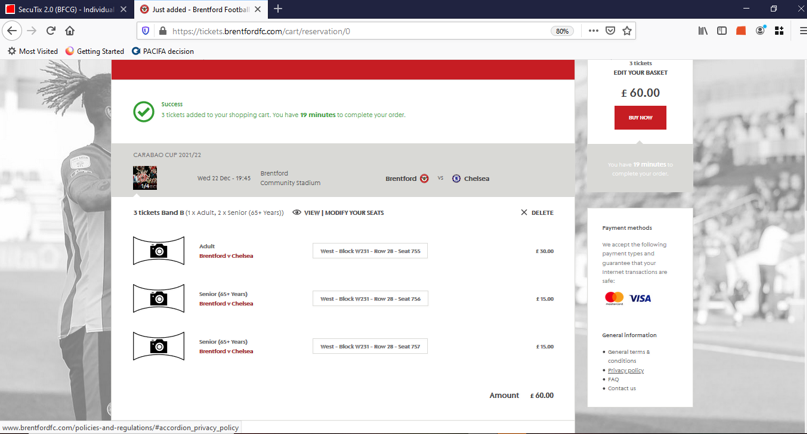Viewport: 807px width, 434px height.
Task: Close the SecuTix 2.0 tab
Action: click(x=124, y=9)
